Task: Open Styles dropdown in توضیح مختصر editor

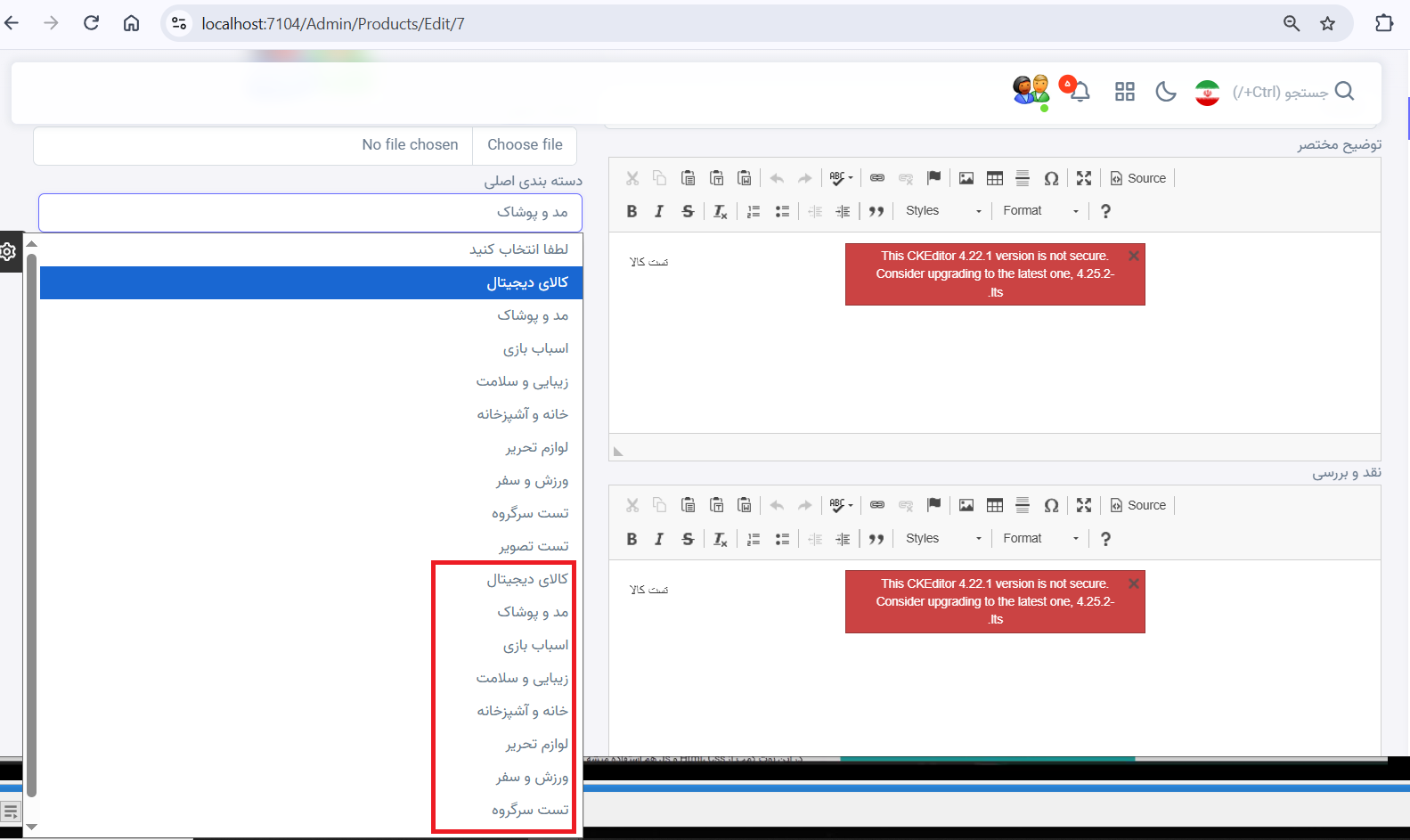Action: pos(943,211)
